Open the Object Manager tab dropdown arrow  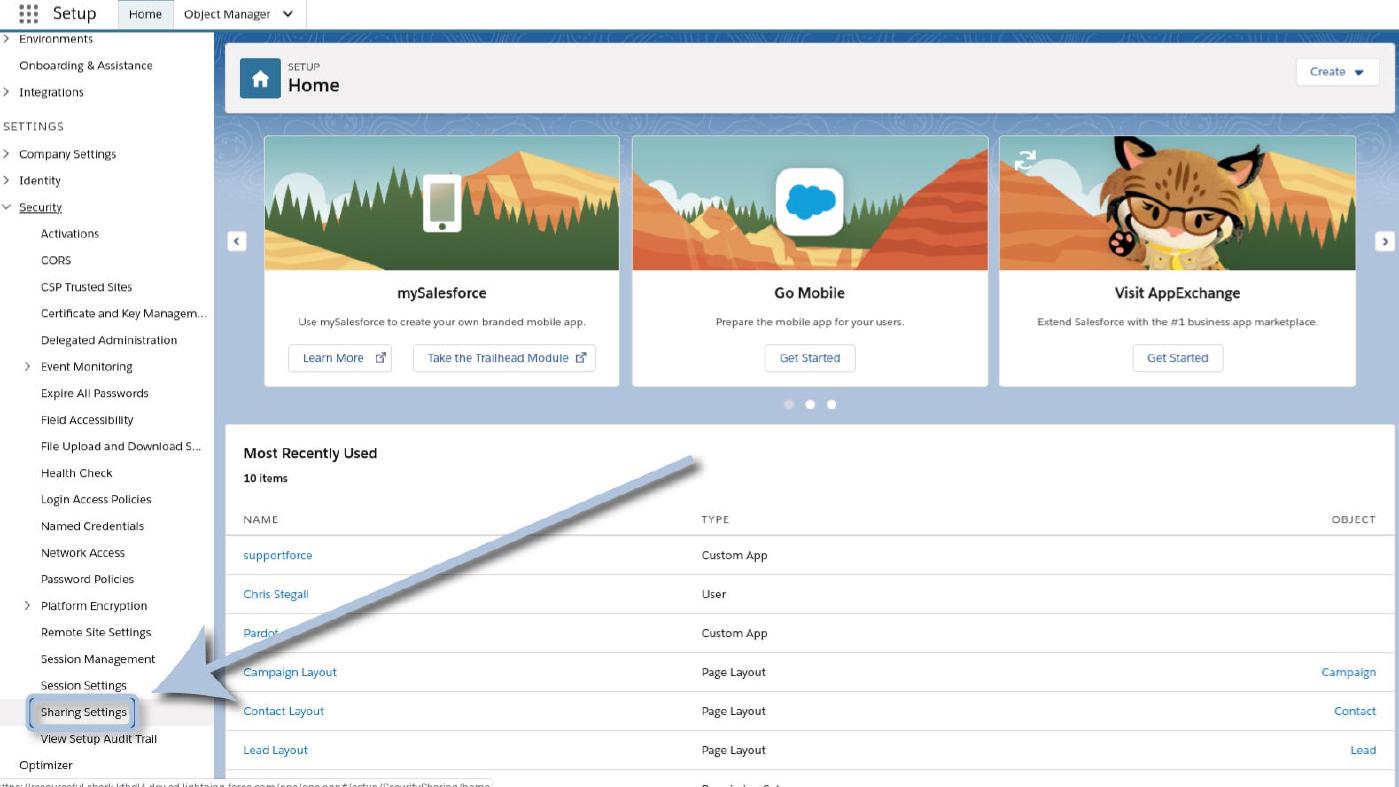pos(289,14)
